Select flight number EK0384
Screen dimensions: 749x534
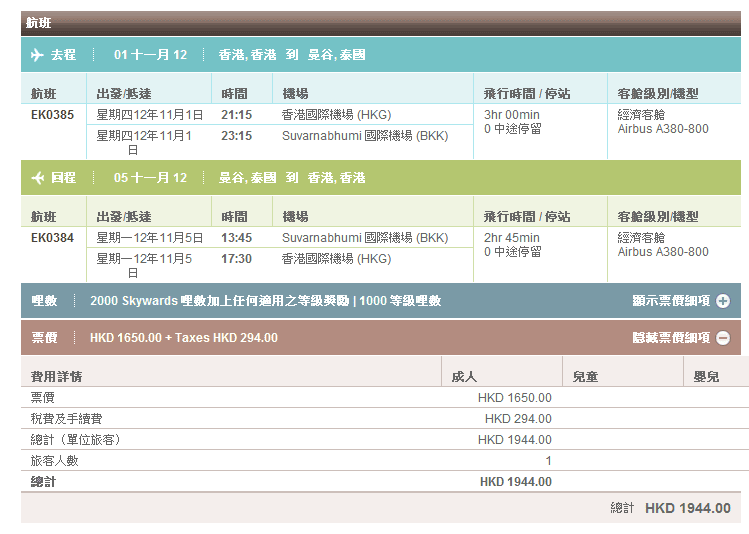pyautogui.click(x=52, y=238)
